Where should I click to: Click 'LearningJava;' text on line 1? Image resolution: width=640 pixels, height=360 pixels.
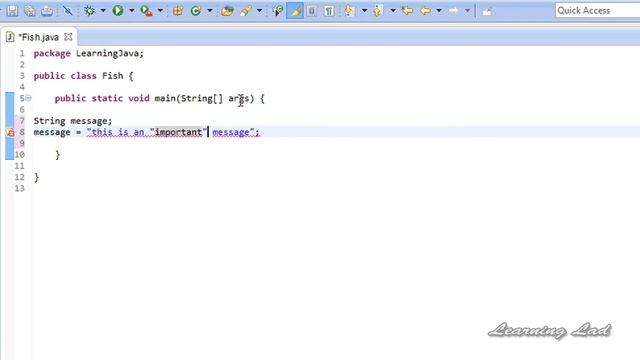(x=110, y=53)
